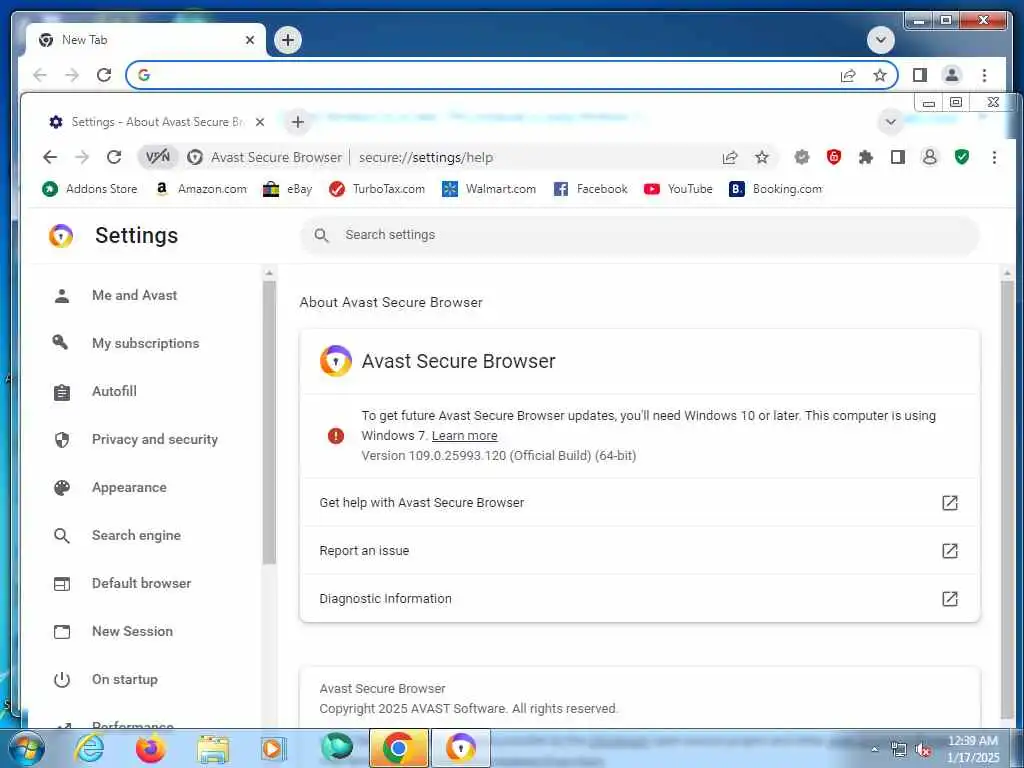Open the eBay bookmark

tap(287, 189)
